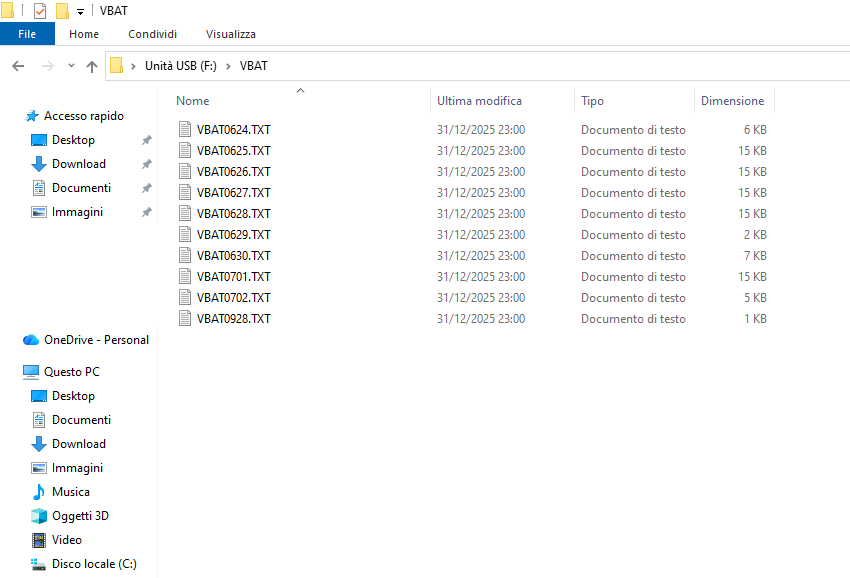The image size is (850, 578).
Task: Open Musica under Questo PC
Action: click(70, 492)
